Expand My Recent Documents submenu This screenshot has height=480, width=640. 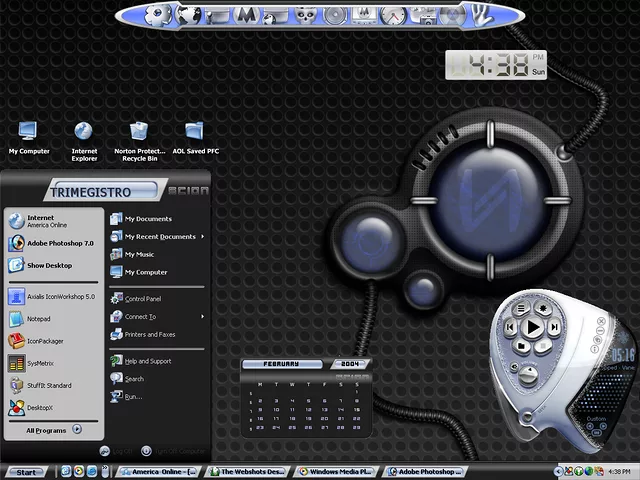(x=160, y=237)
